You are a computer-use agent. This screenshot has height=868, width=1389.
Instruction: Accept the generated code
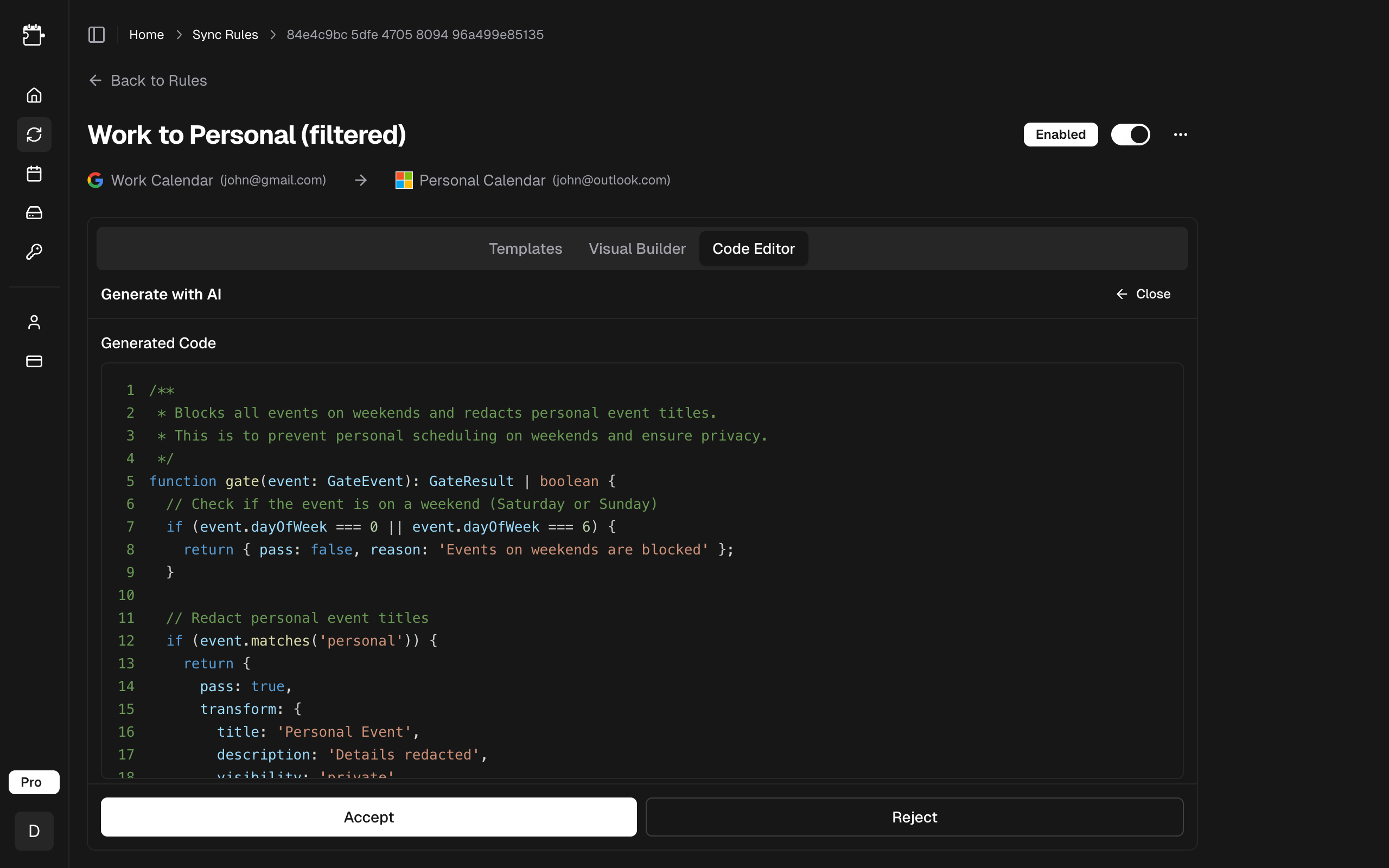(x=368, y=816)
